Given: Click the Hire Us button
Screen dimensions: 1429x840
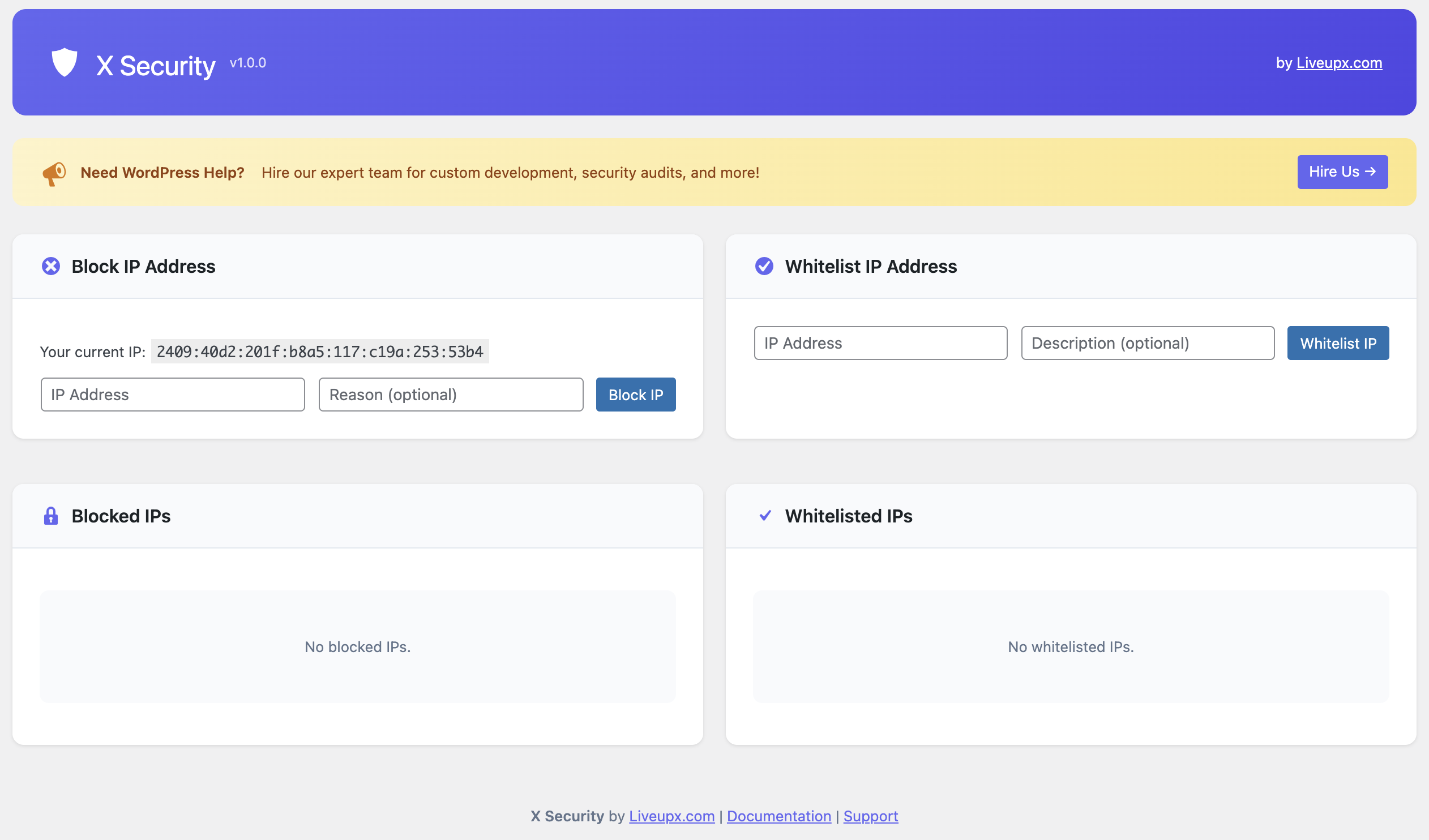Looking at the screenshot, I should pos(1343,172).
